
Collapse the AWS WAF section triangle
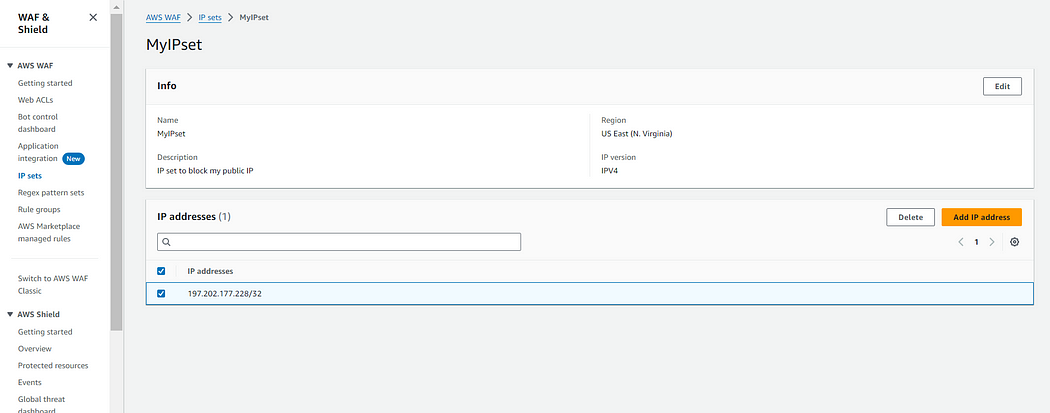[x=10, y=66]
